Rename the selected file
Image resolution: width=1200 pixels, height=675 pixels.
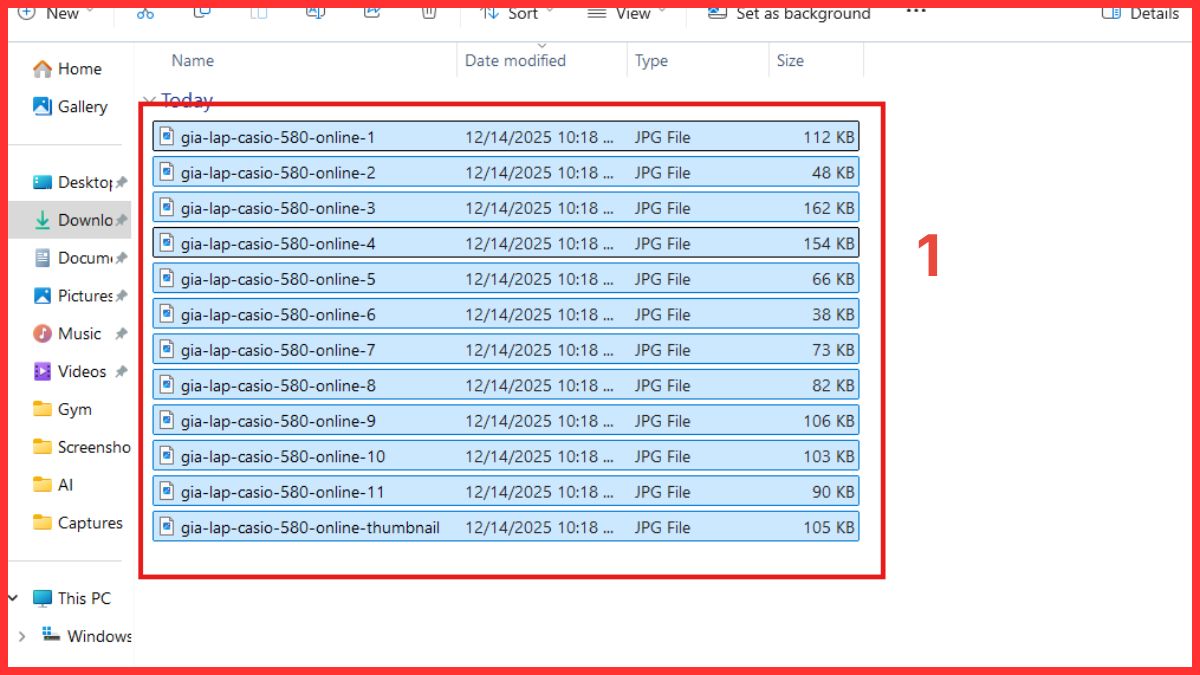point(315,13)
